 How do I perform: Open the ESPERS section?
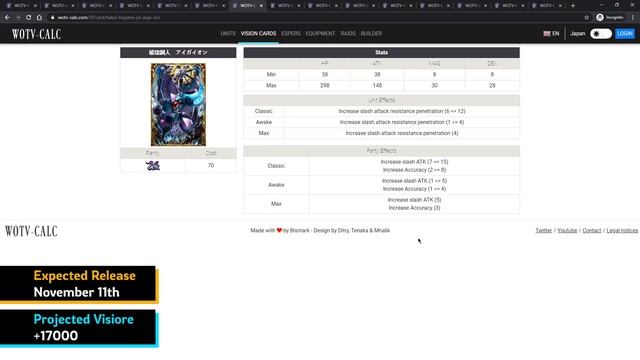(x=291, y=33)
